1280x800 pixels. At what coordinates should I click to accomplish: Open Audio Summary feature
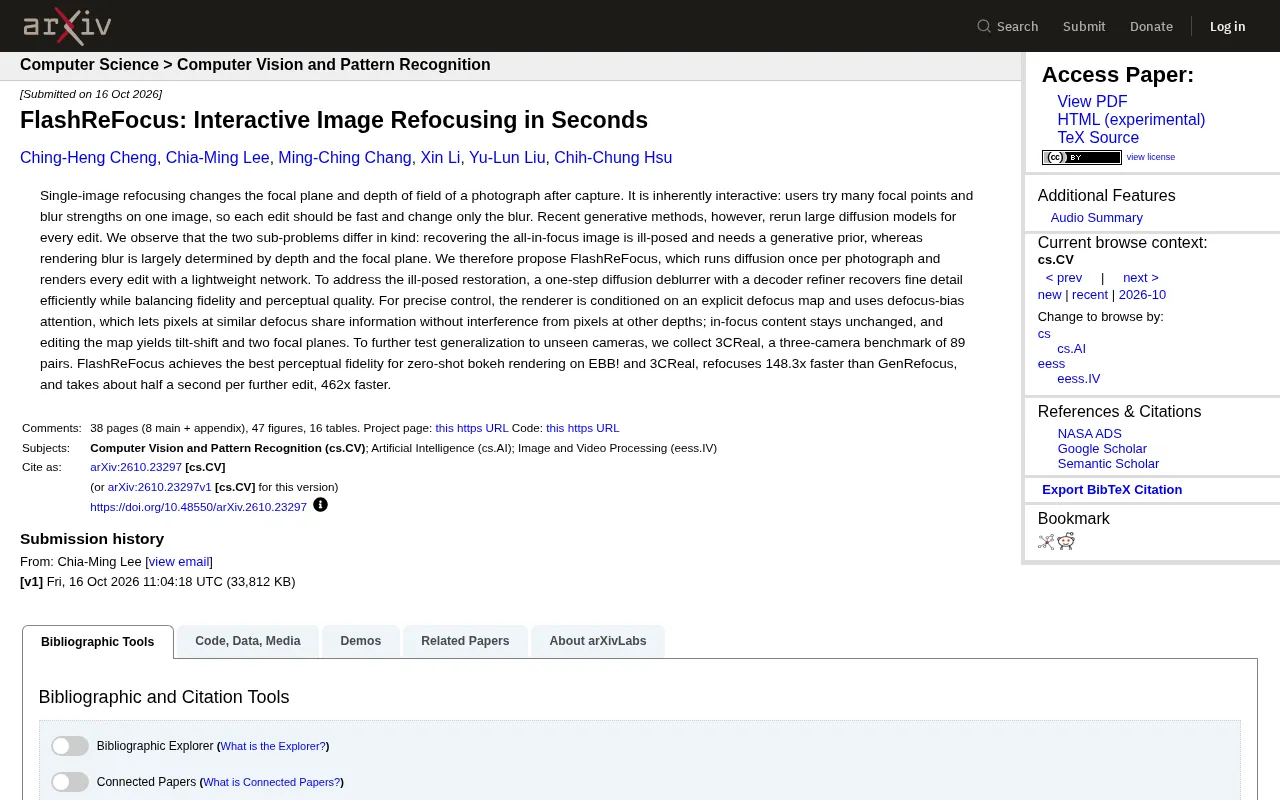pos(1096,218)
